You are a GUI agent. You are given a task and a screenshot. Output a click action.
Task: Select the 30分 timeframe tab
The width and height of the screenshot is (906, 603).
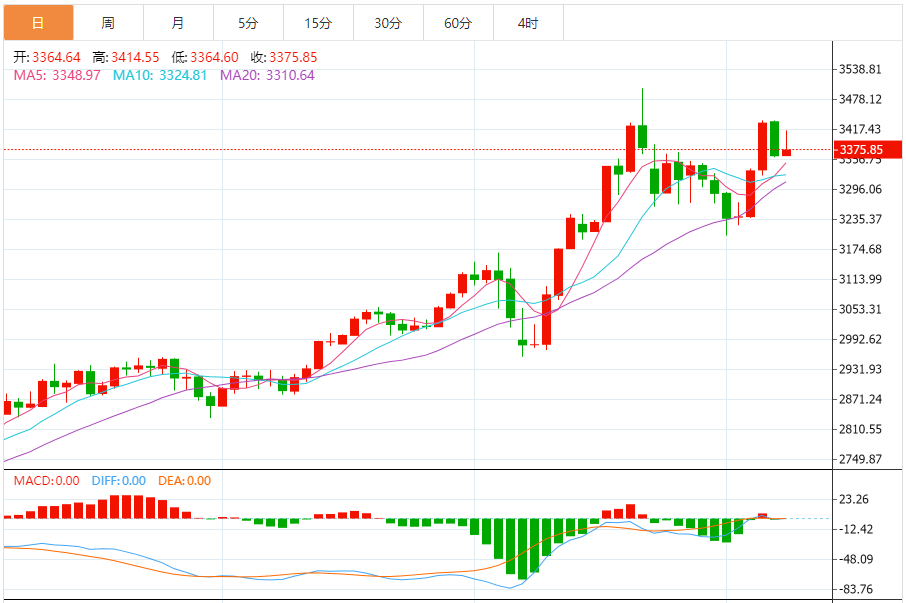pyautogui.click(x=388, y=23)
